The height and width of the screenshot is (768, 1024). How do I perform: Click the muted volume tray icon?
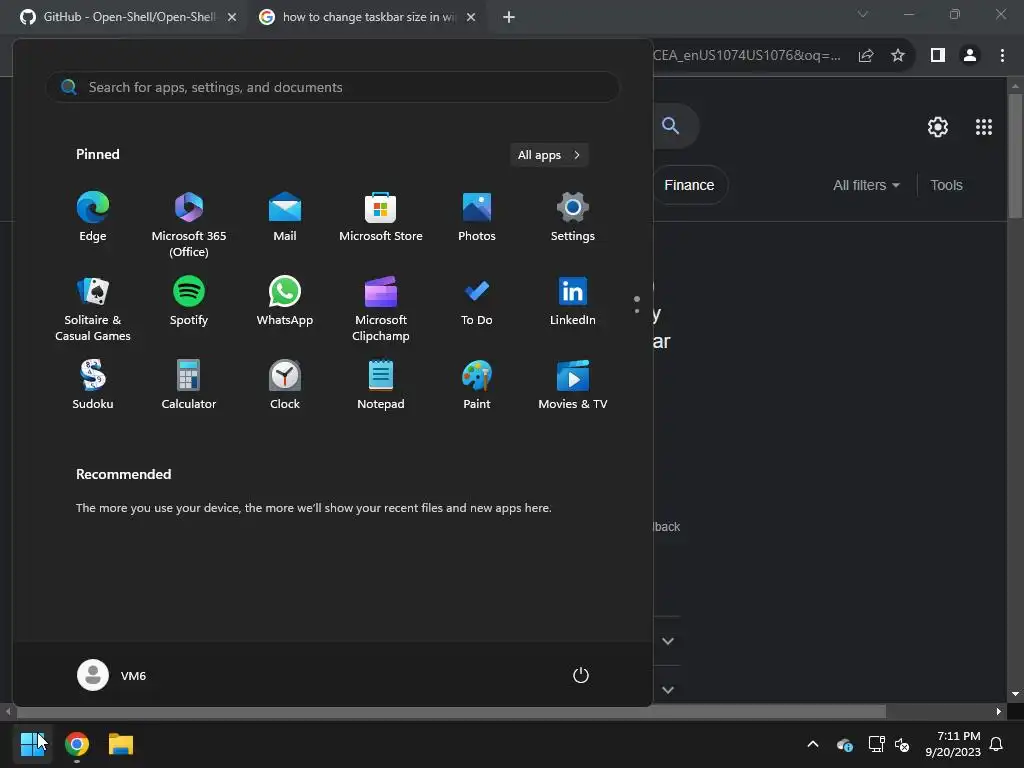(902, 744)
